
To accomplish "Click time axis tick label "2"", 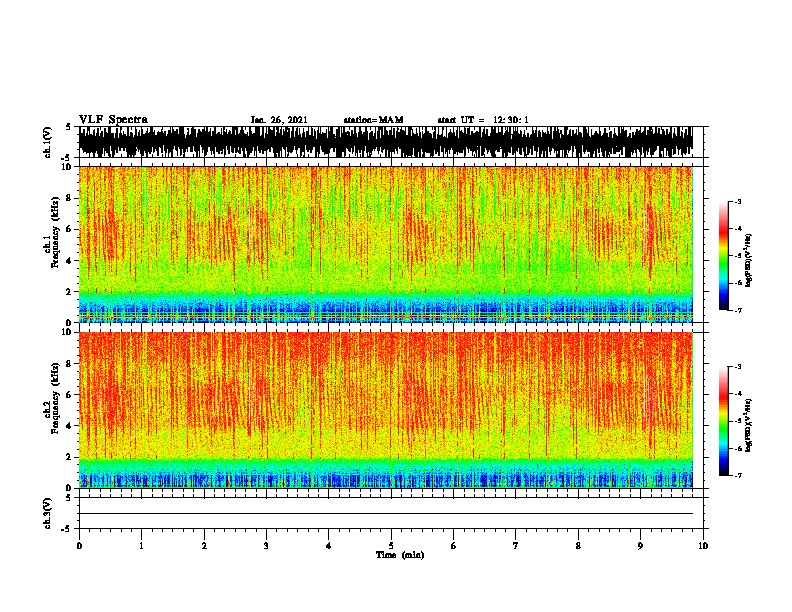I will (x=204, y=546).
